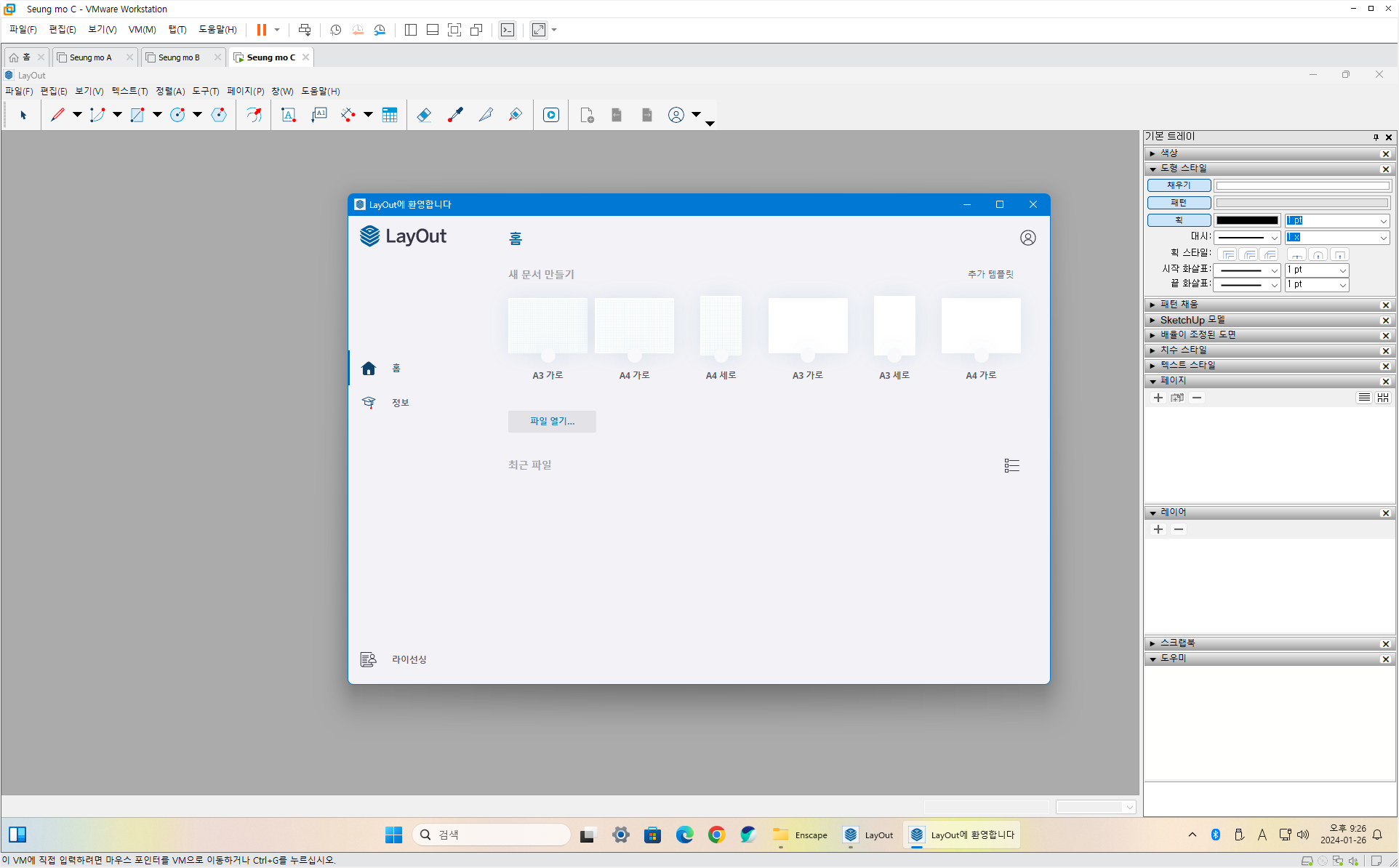Switch to the Seung mo B tab
Viewport: 1399px width, 868px height.
[179, 57]
